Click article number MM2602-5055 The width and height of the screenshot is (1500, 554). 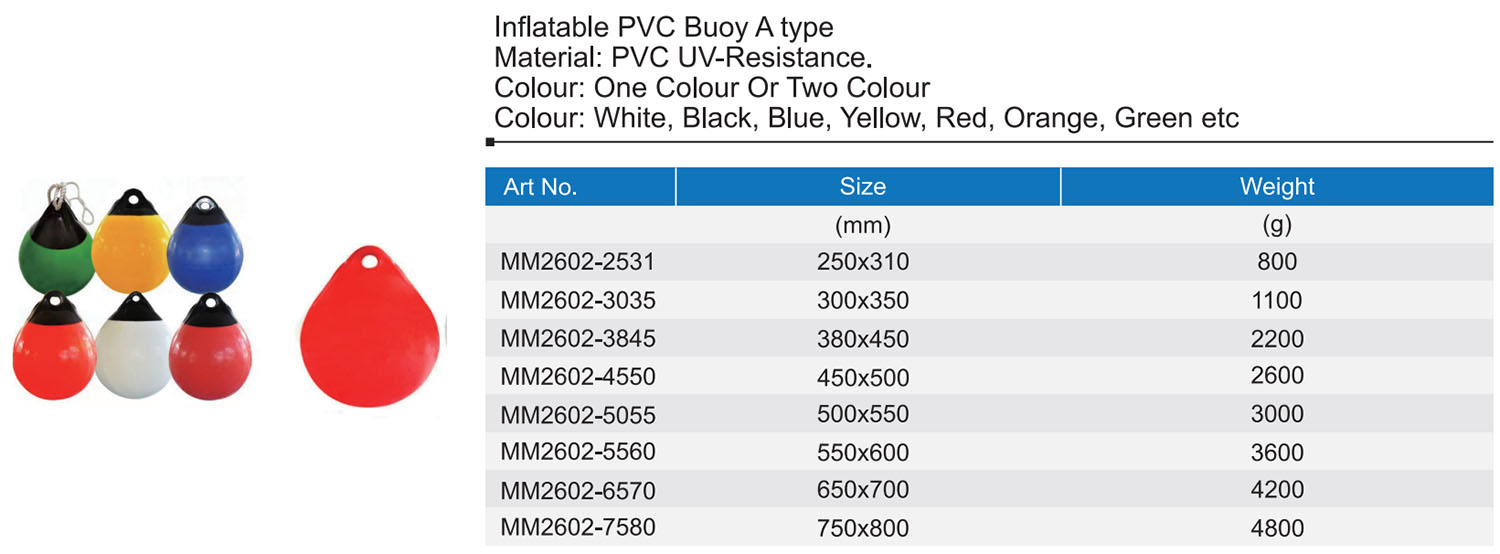[x=578, y=414]
